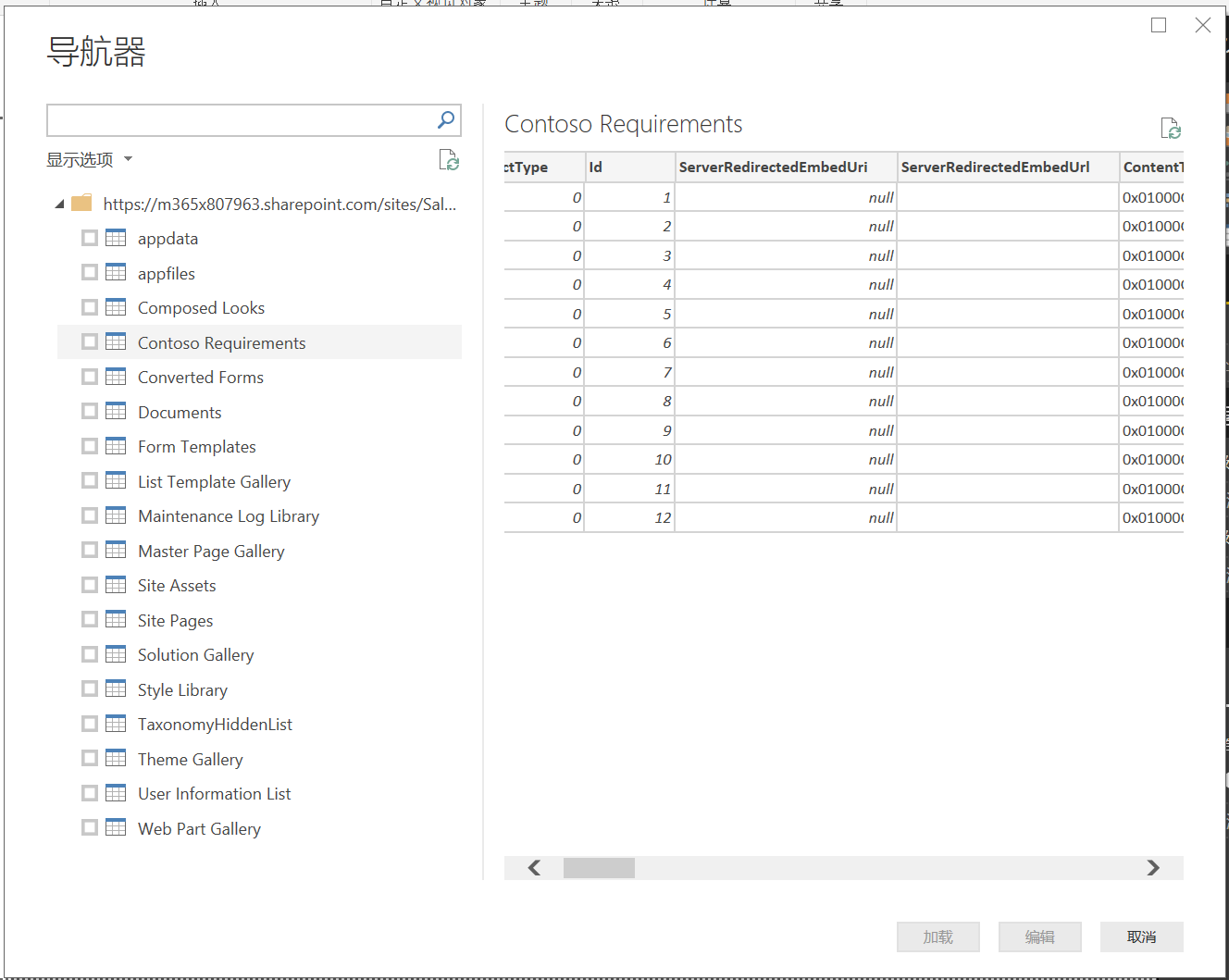Click the Documents table icon
The width and height of the screenshot is (1229, 980).
point(115,411)
